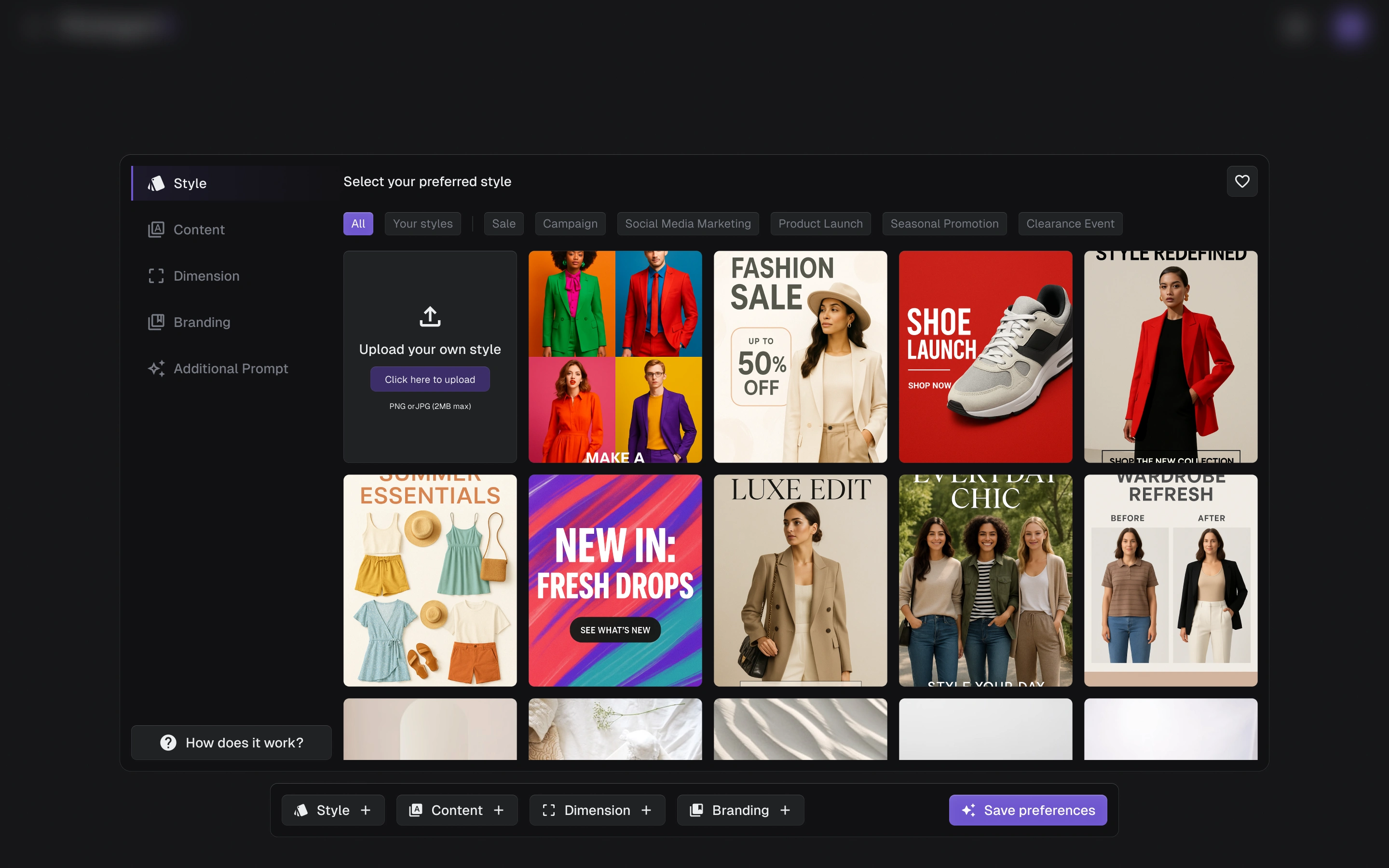Click the Content sidebar icon
Image resolution: width=1389 pixels, height=868 pixels.
click(156, 230)
